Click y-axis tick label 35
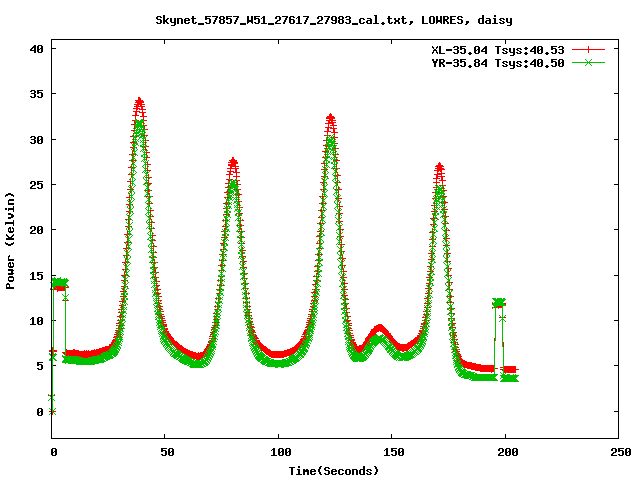 pyautogui.click(x=36, y=94)
